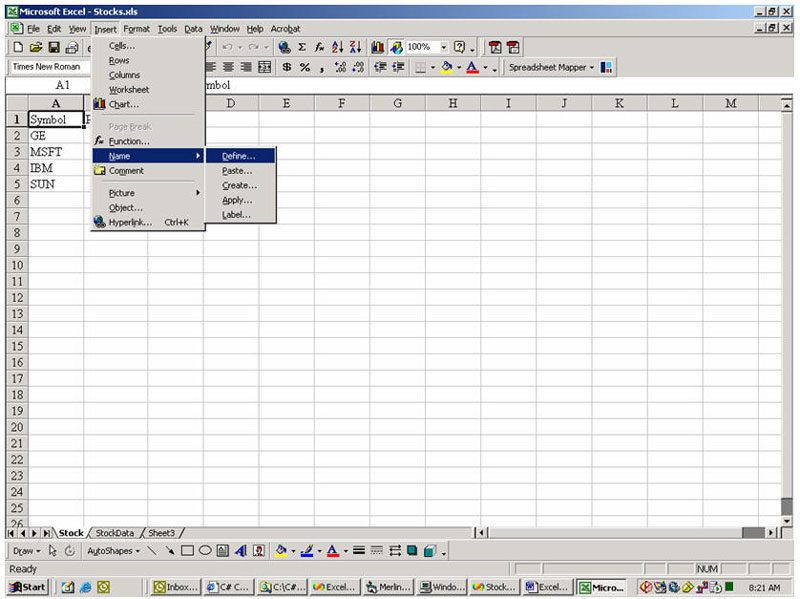Click the Increase Indent icon
This screenshot has height=599, width=800.
pos(398,67)
